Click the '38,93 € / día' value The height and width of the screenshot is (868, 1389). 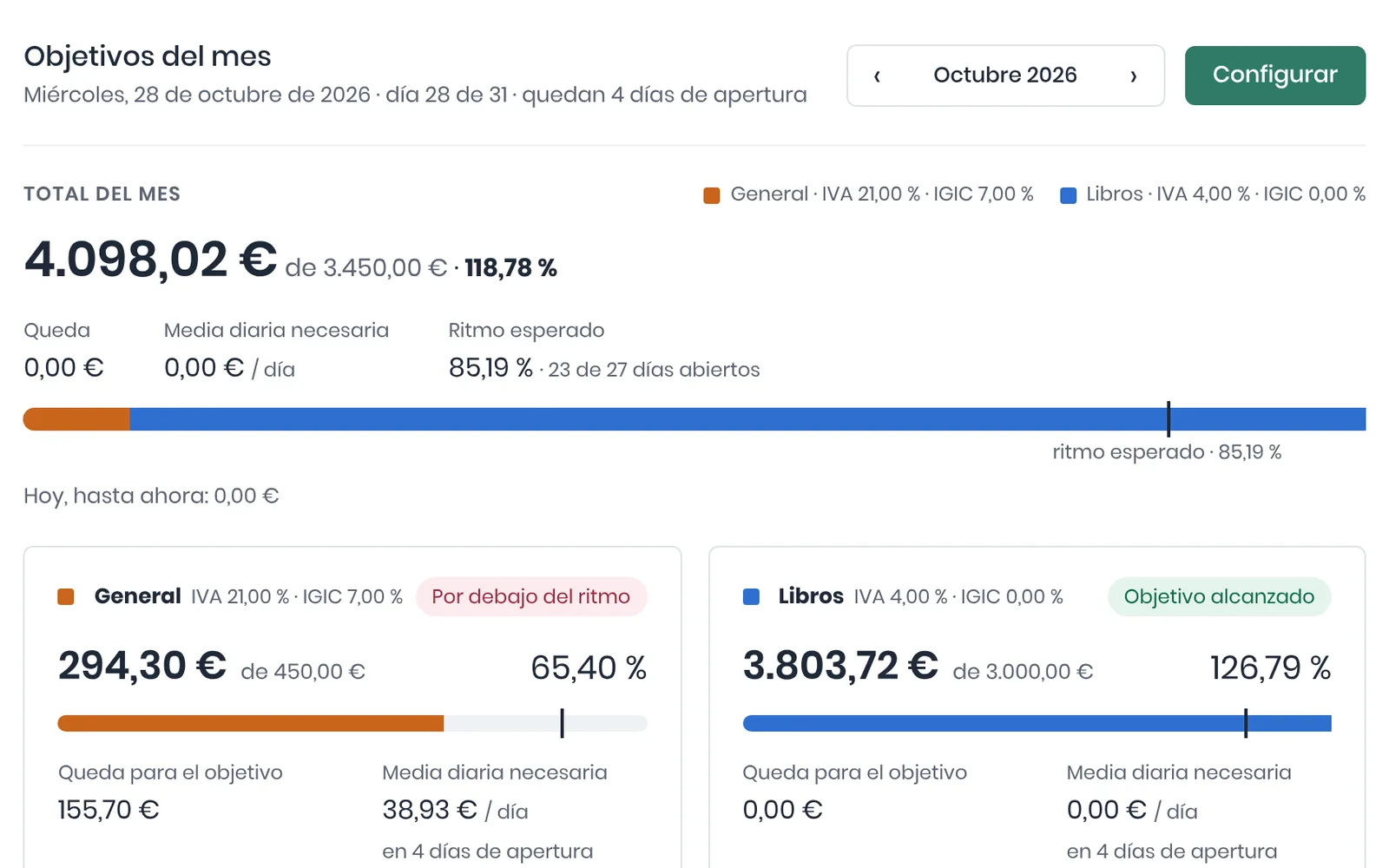coord(455,810)
